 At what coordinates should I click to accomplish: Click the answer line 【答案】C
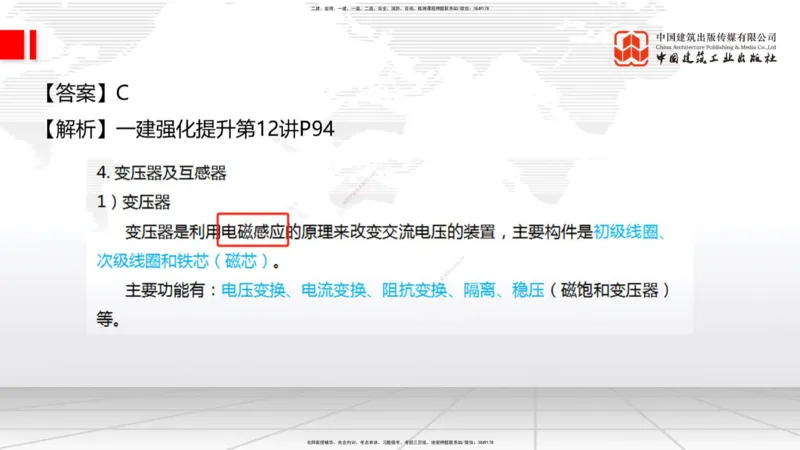pos(84,93)
